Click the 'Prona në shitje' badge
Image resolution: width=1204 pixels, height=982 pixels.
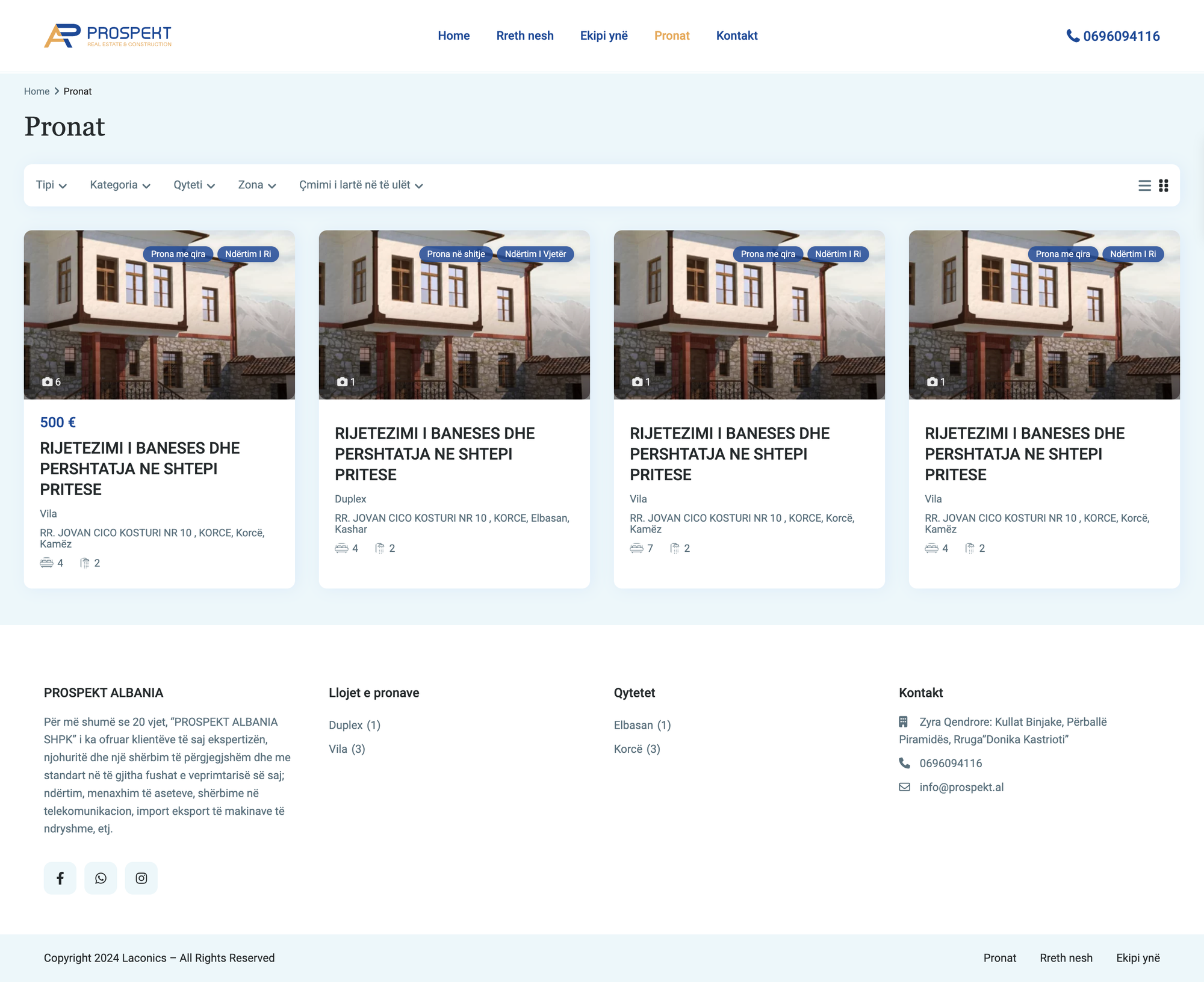[x=456, y=254]
